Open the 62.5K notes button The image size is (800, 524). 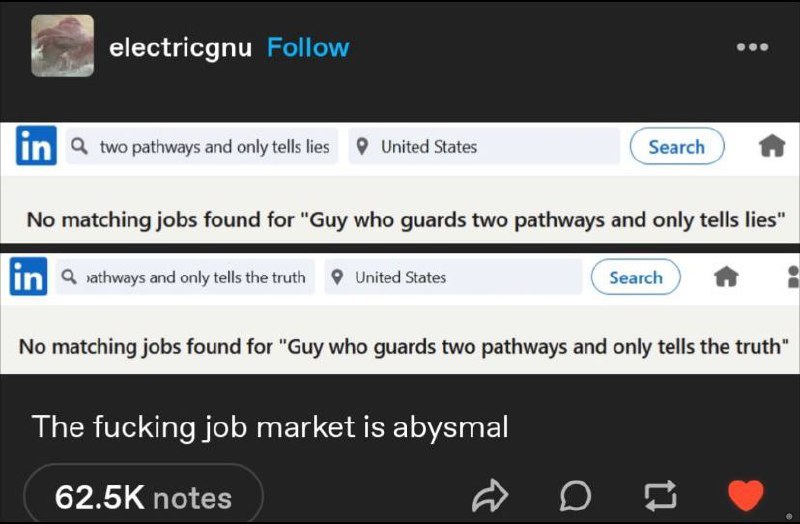coord(143,497)
